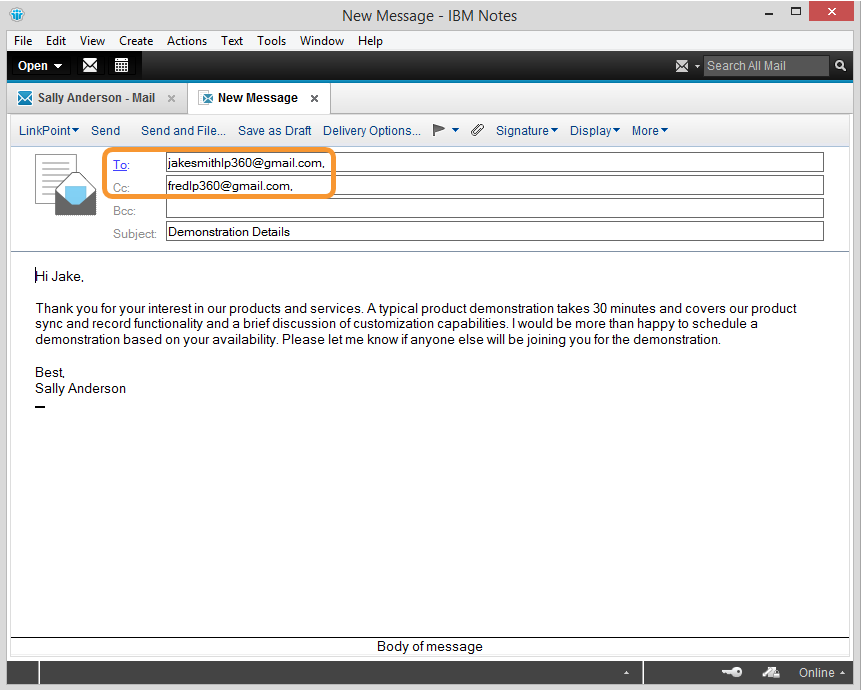Open the Mail shortcut icon in toolbar
This screenshot has height=690, width=861.
pyautogui.click(x=90, y=66)
